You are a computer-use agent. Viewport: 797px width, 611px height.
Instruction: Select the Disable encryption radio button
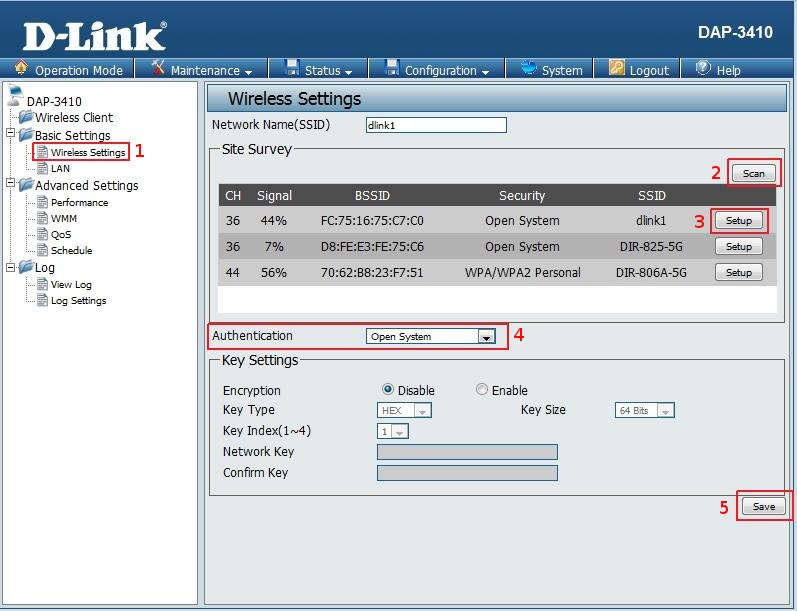[388, 390]
